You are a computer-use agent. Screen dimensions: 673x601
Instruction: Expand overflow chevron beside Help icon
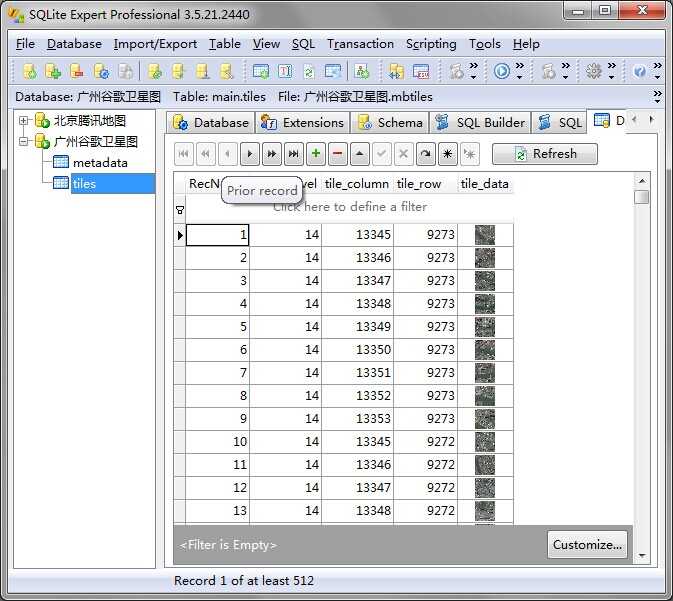point(658,71)
